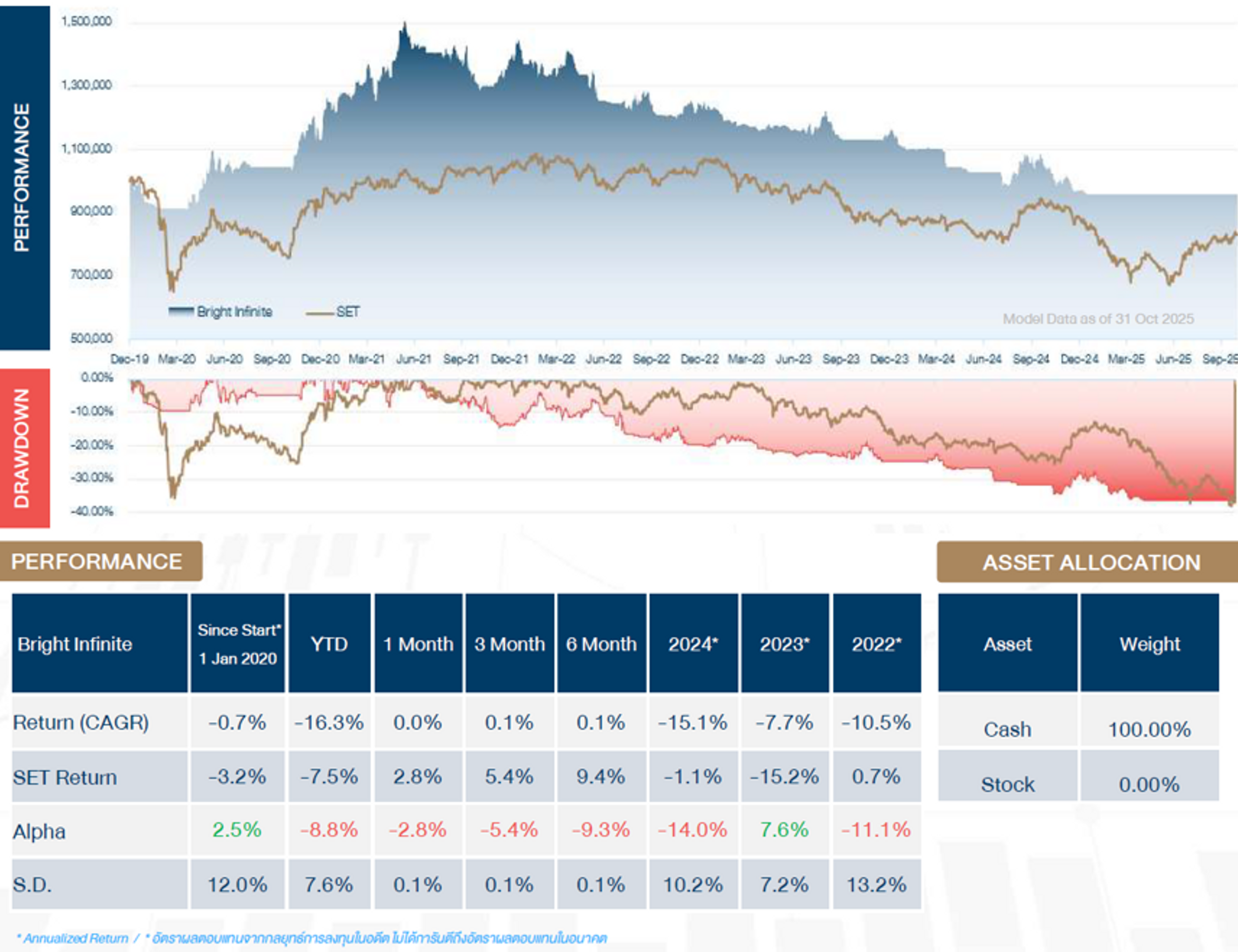Viewport: 1238px width, 952px height.
Task: Click the SET Return row label
Action: click(65, 777)
